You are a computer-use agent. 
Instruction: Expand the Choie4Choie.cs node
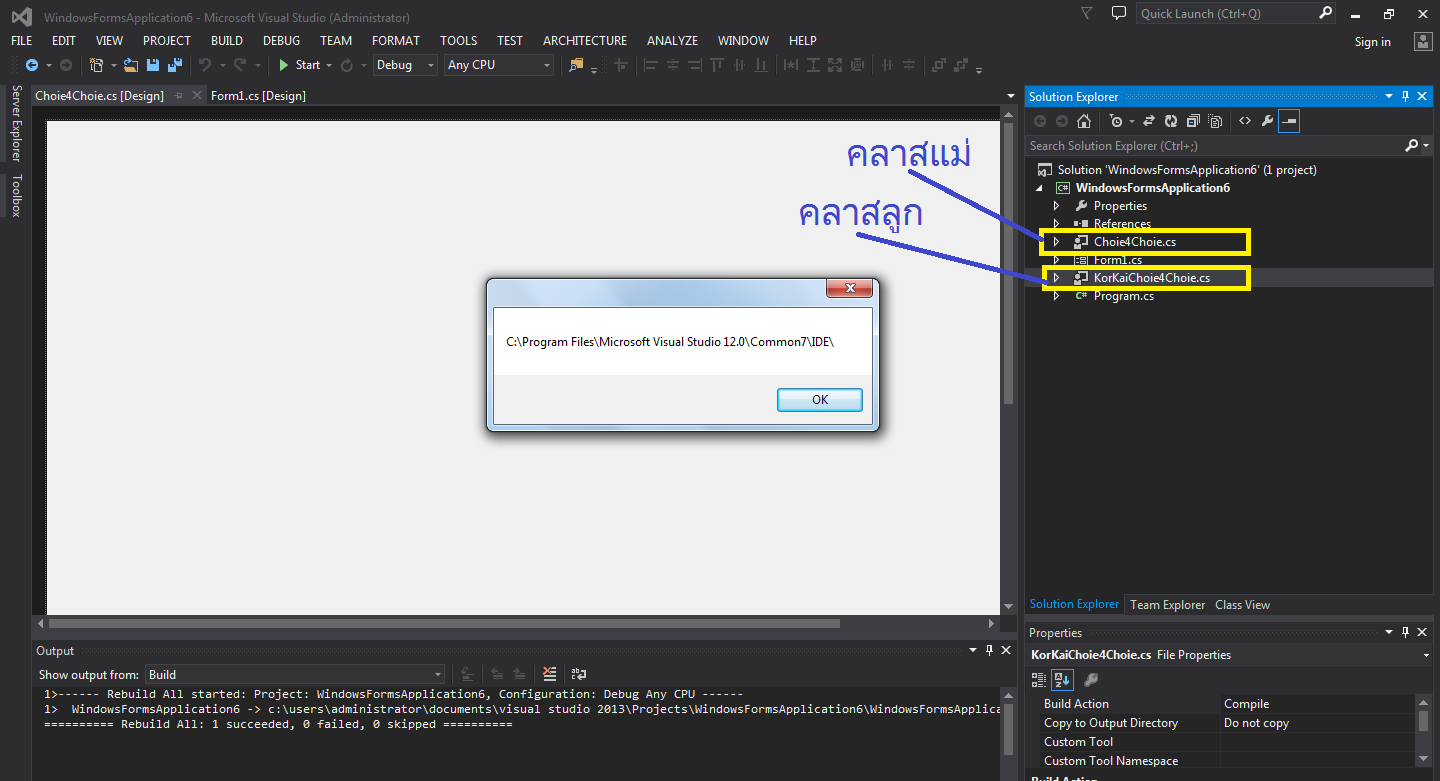1056,242
